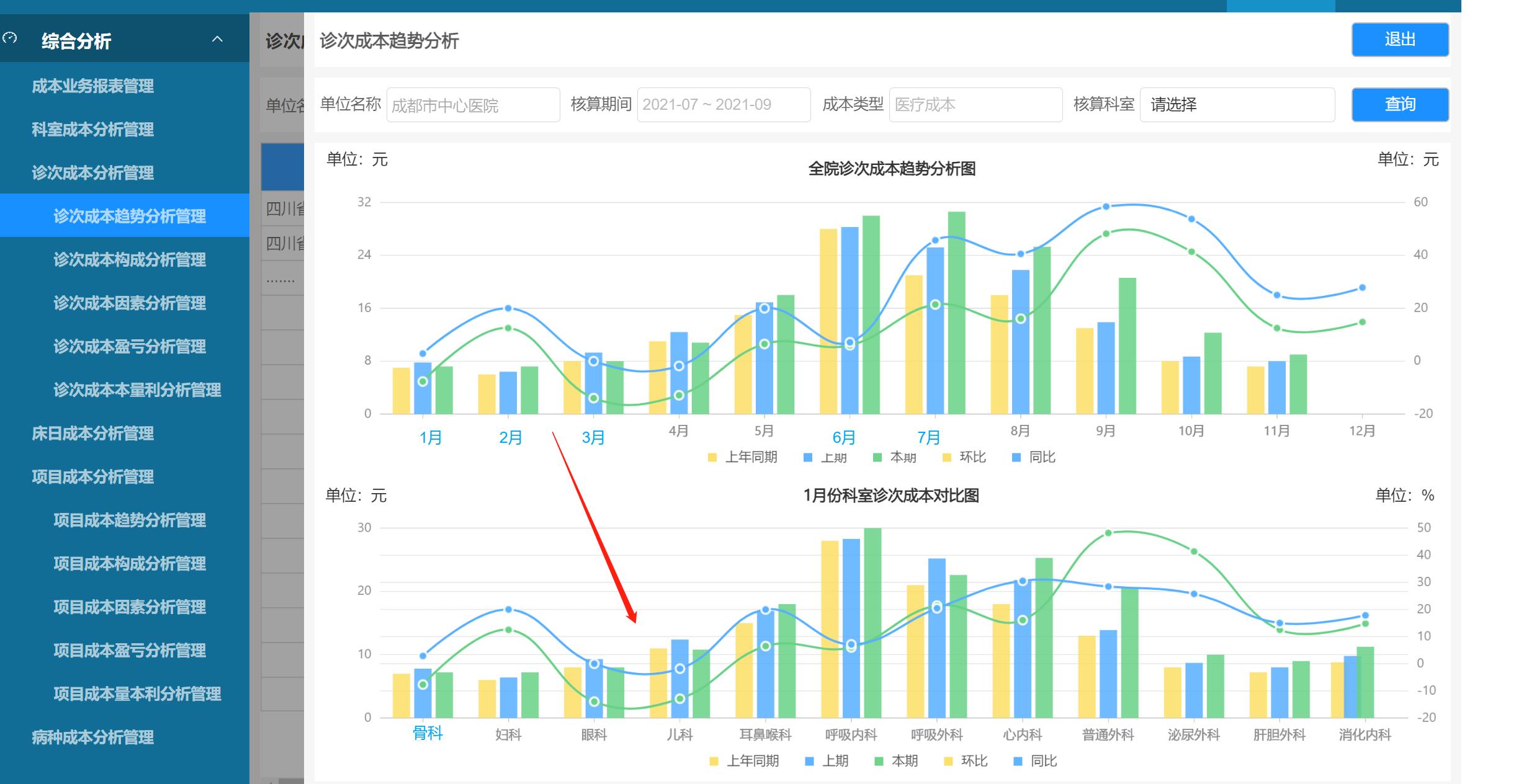Open 病种成本分析管理 menu item
The width and height of the screenshot is (1529, 784).
point(93,737)
